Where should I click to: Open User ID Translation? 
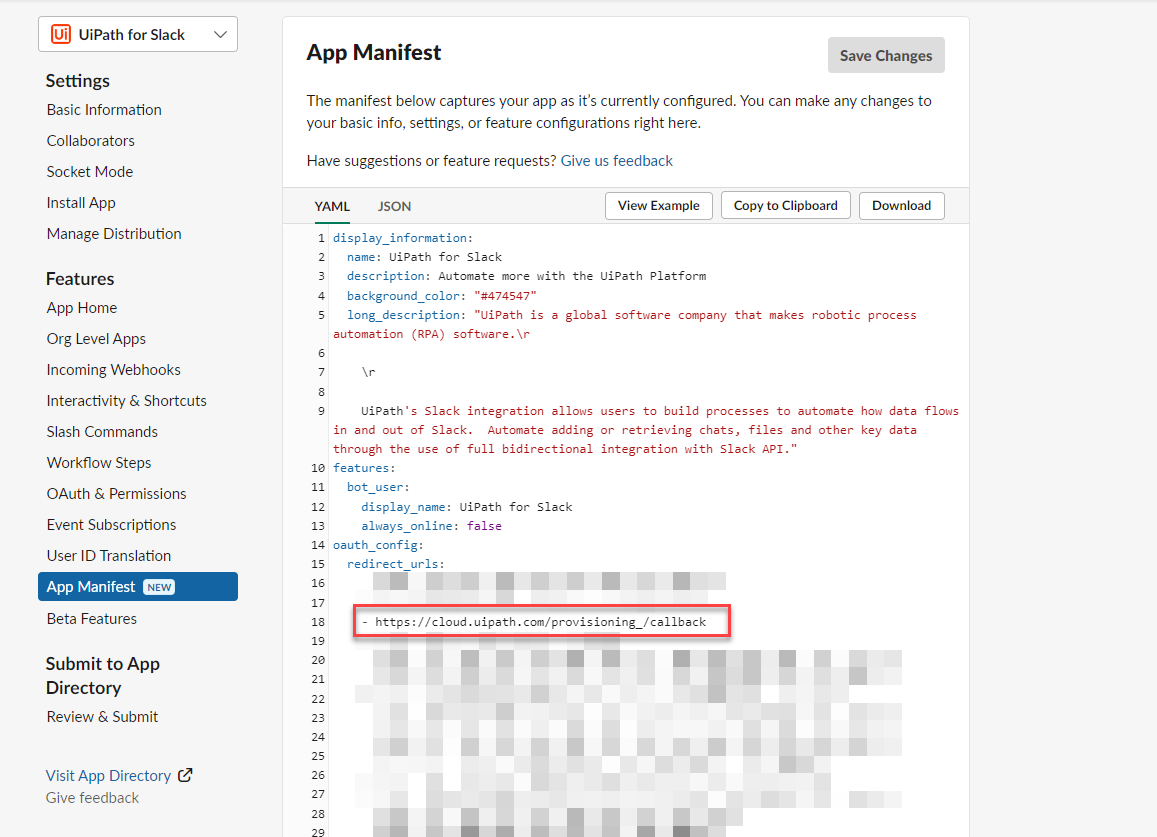click(x=108, y=556)
